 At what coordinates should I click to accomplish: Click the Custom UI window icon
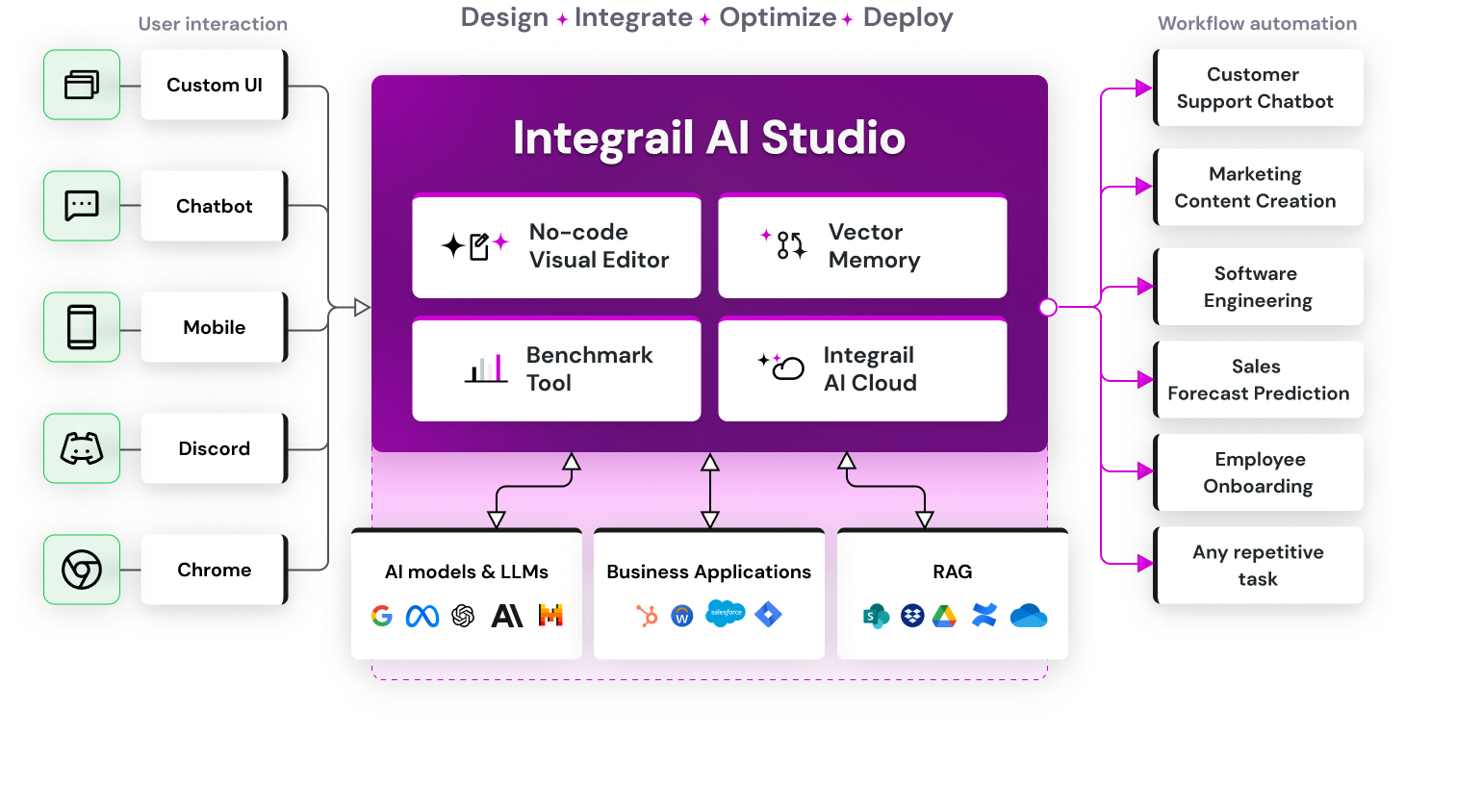[82, 85]
